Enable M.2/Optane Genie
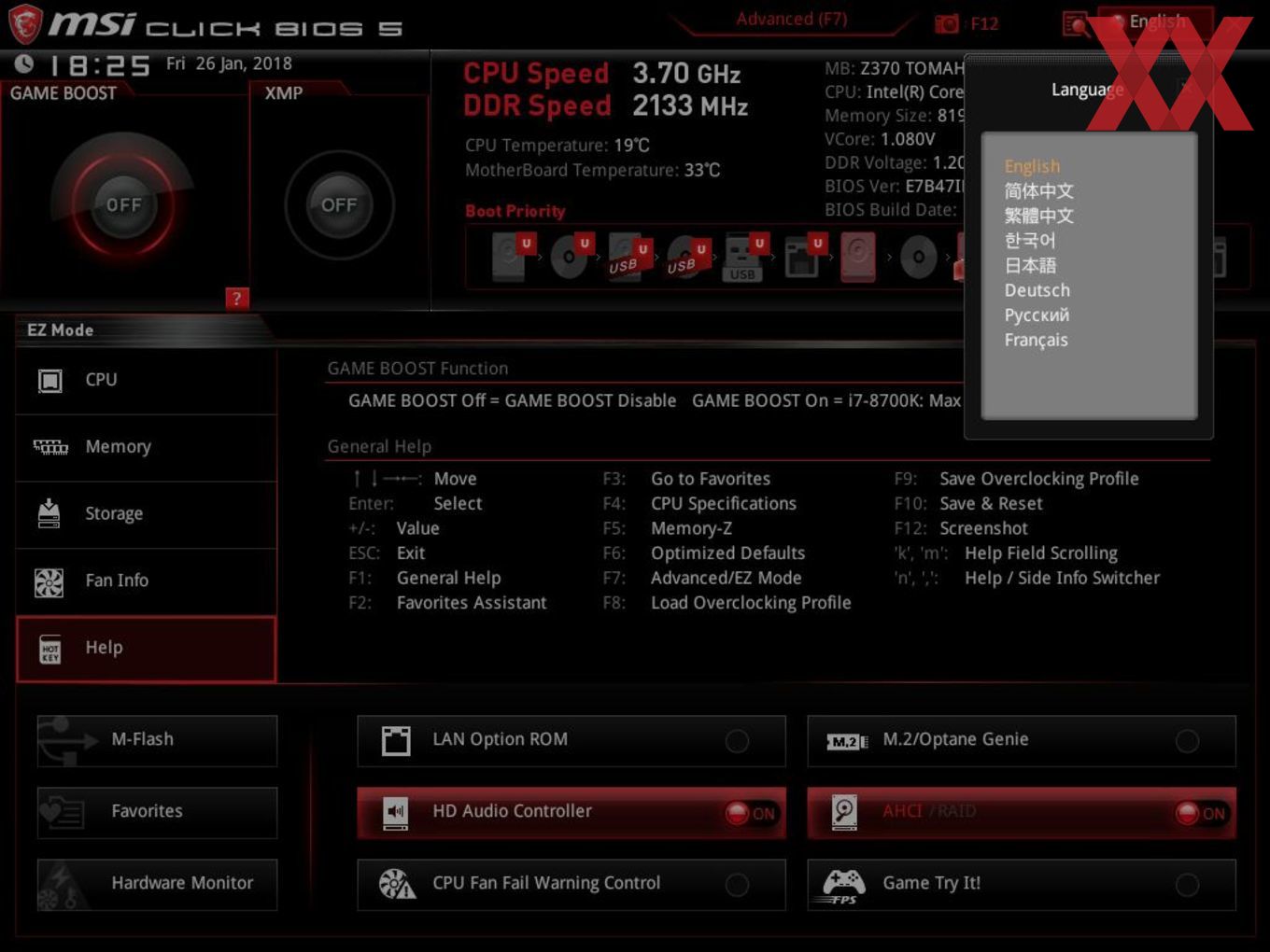 [1022, 740]
